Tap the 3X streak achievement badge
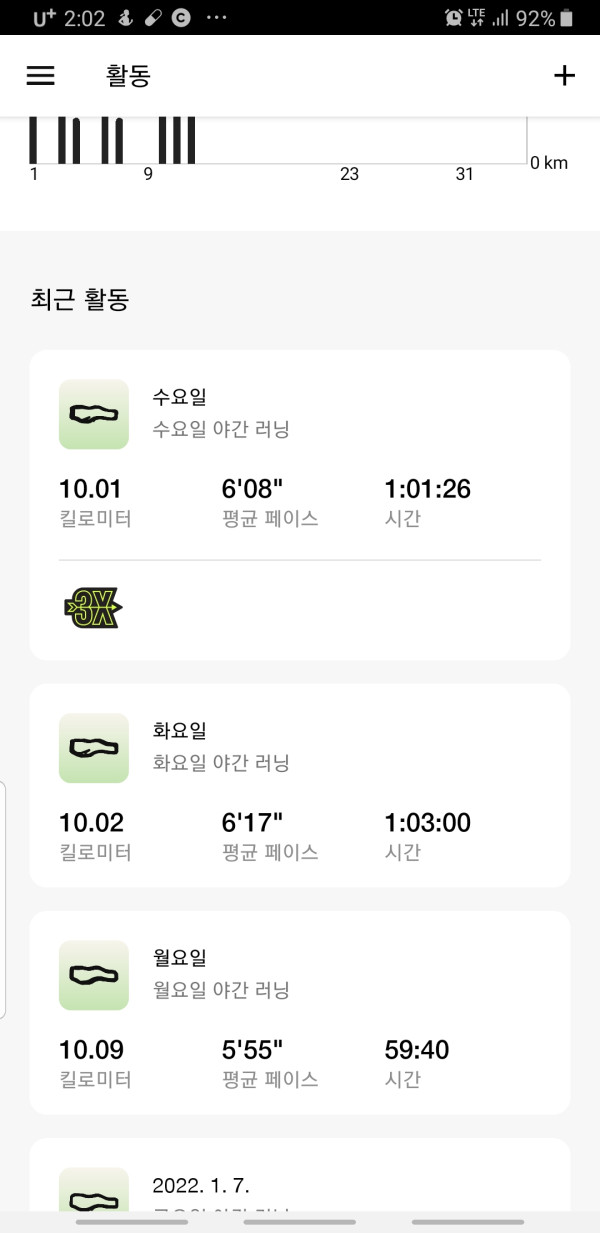600x1233 pixels. 92,607
